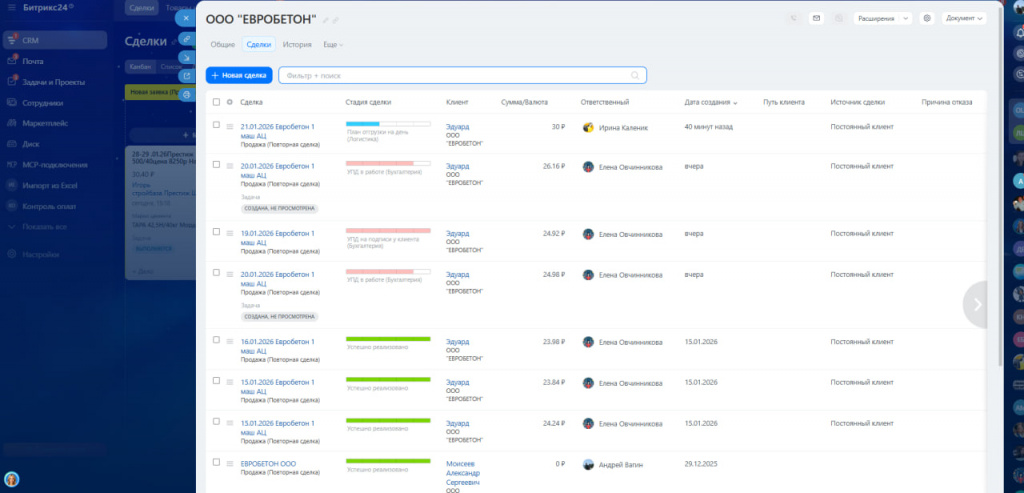Open Задачи и Проекты in sidebar

54,82
